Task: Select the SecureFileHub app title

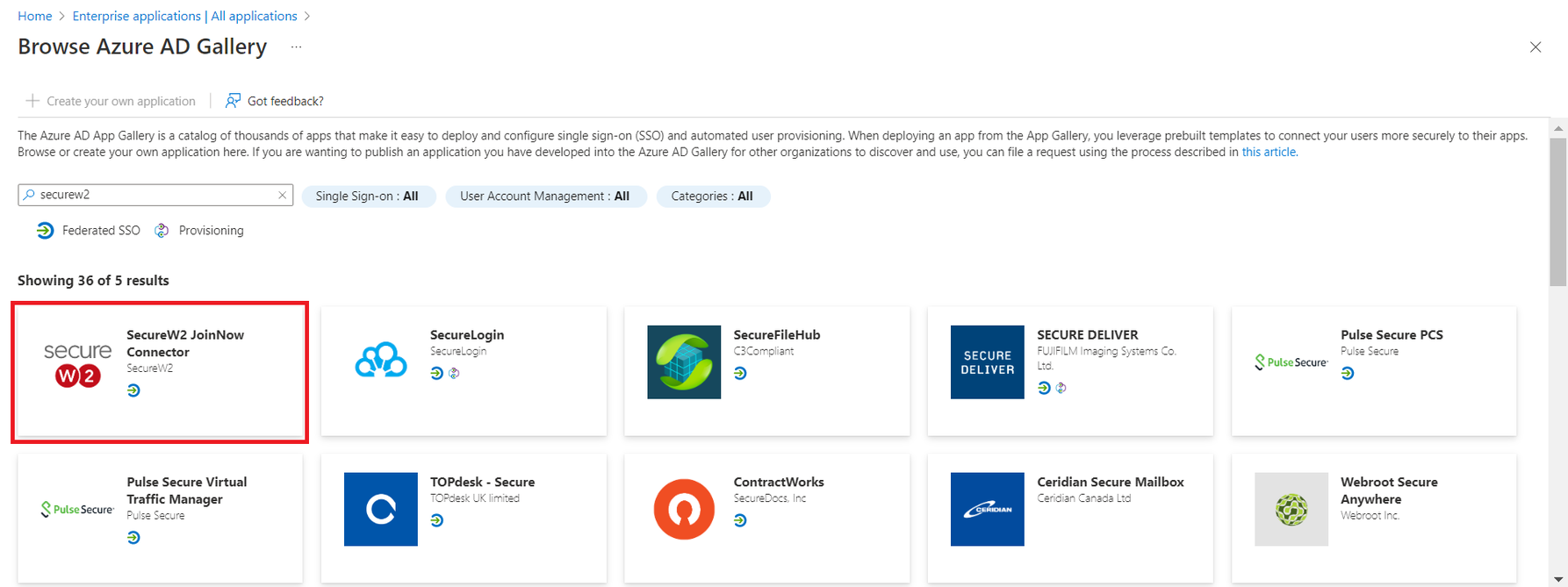Action: pyautogui.click(x=777, y=334)
